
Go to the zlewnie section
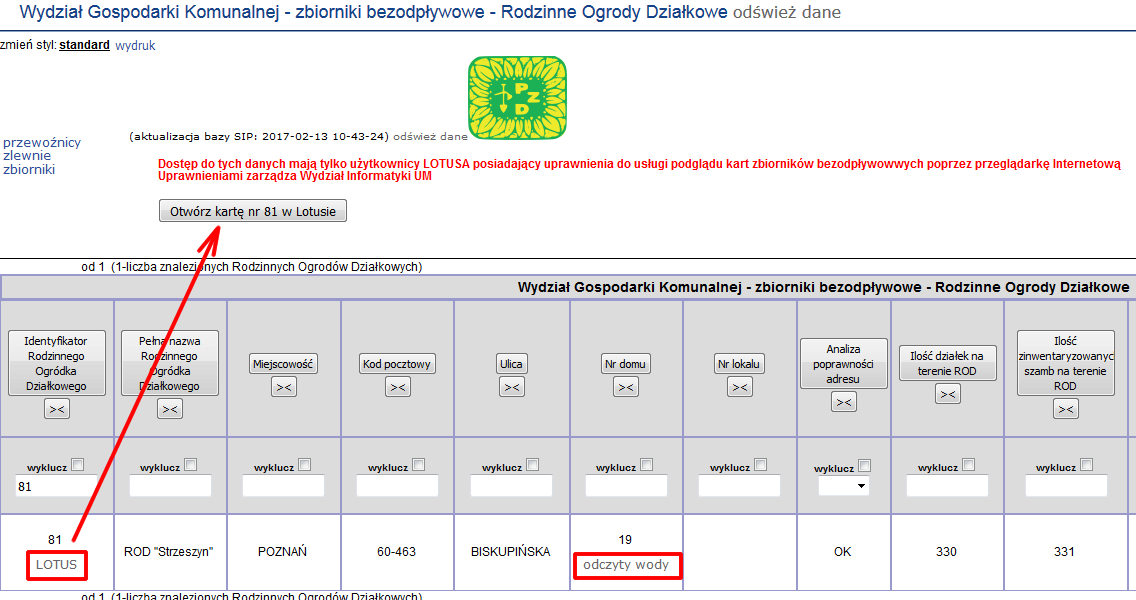click(27, 155)
